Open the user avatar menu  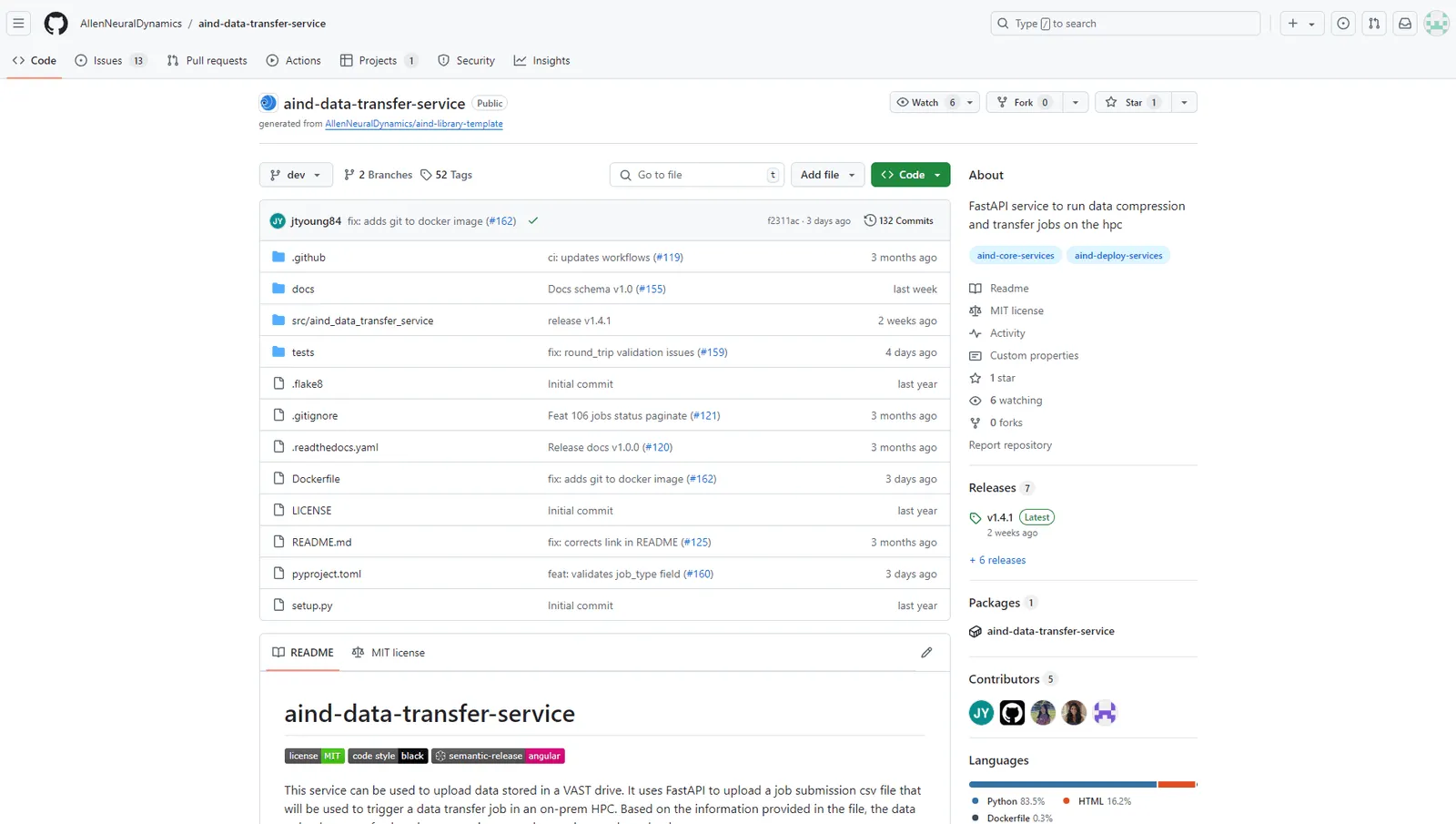(x=1437, y=24)
